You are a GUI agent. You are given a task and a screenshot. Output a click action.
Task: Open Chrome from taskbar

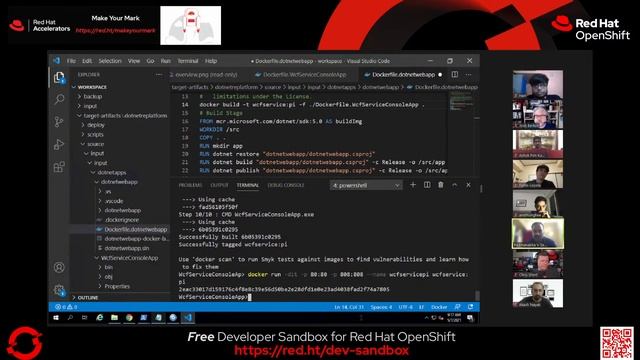tap(129, 318)
